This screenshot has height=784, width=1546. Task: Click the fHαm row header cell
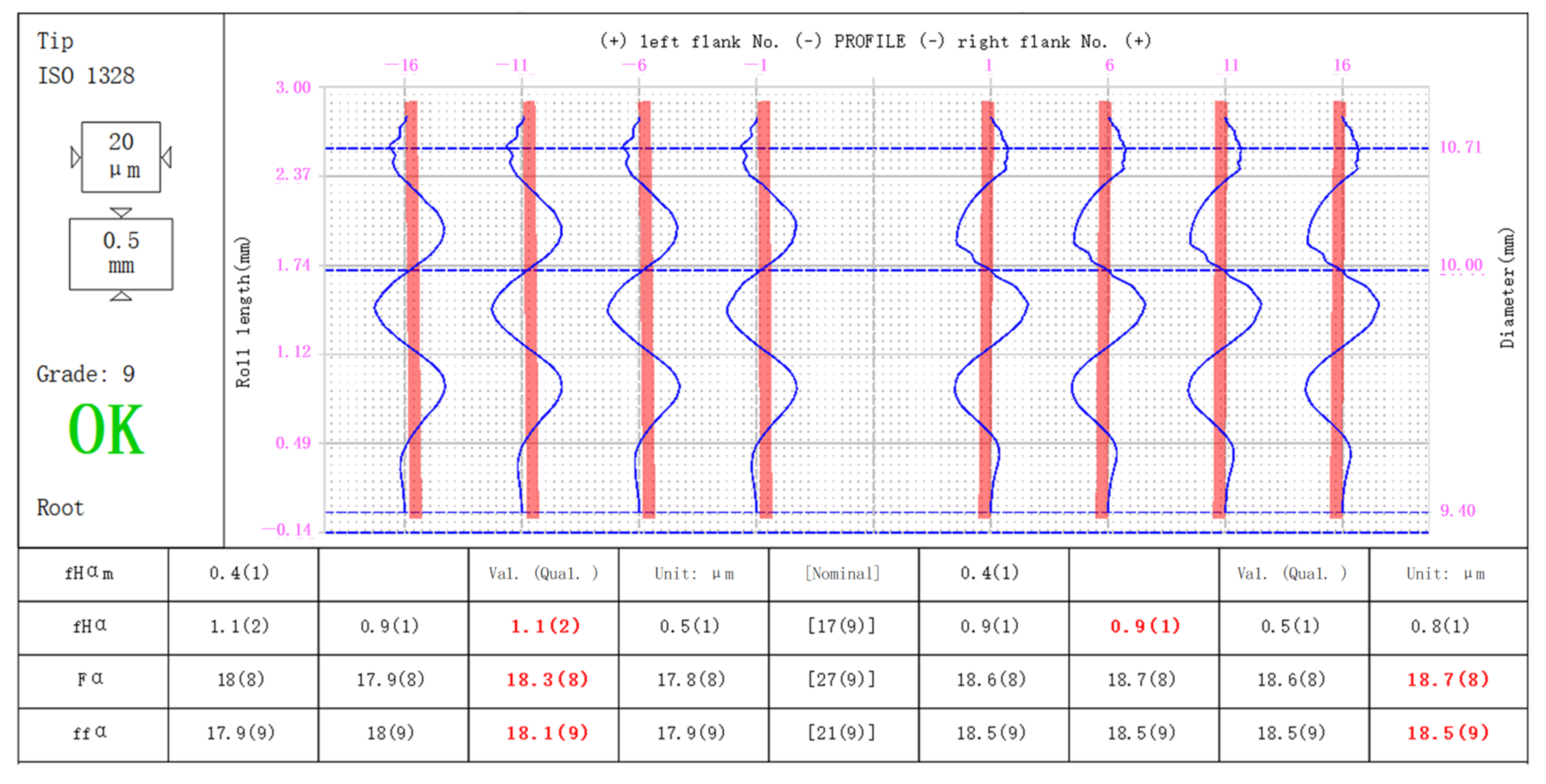point(90,574)
